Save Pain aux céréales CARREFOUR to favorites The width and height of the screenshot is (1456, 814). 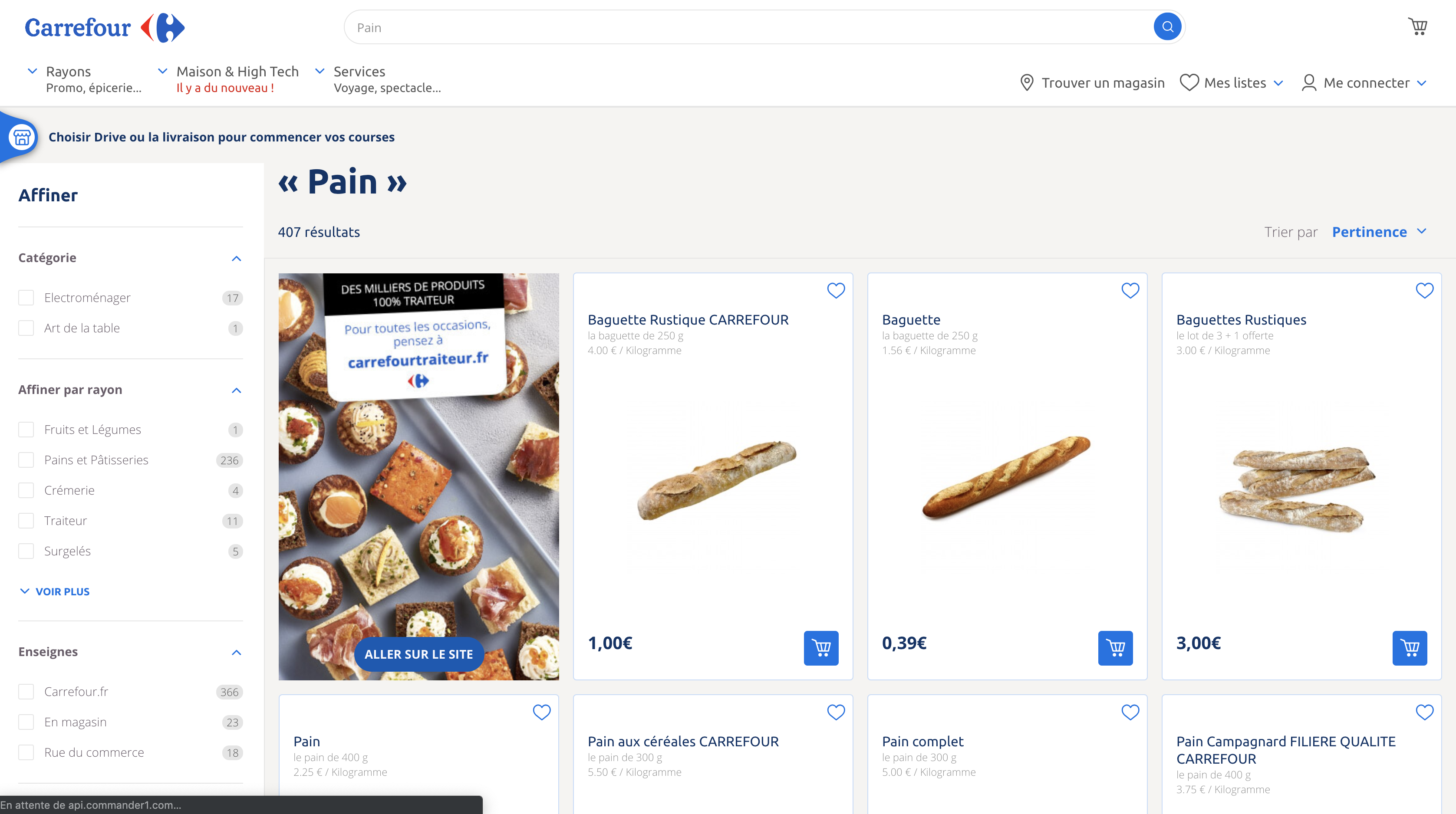[x=836, y=712]
